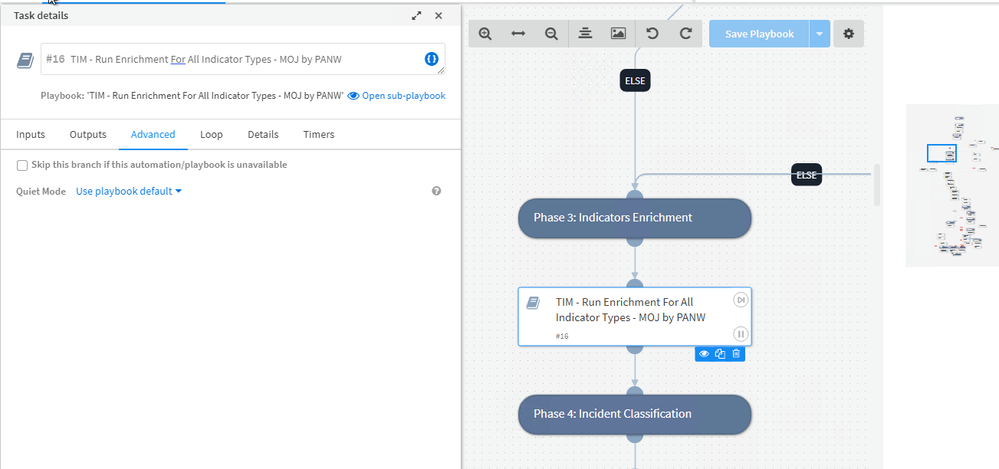Switch to the Loop tab
Viewport: 999px width, 469px height.
tap(211, 134)
